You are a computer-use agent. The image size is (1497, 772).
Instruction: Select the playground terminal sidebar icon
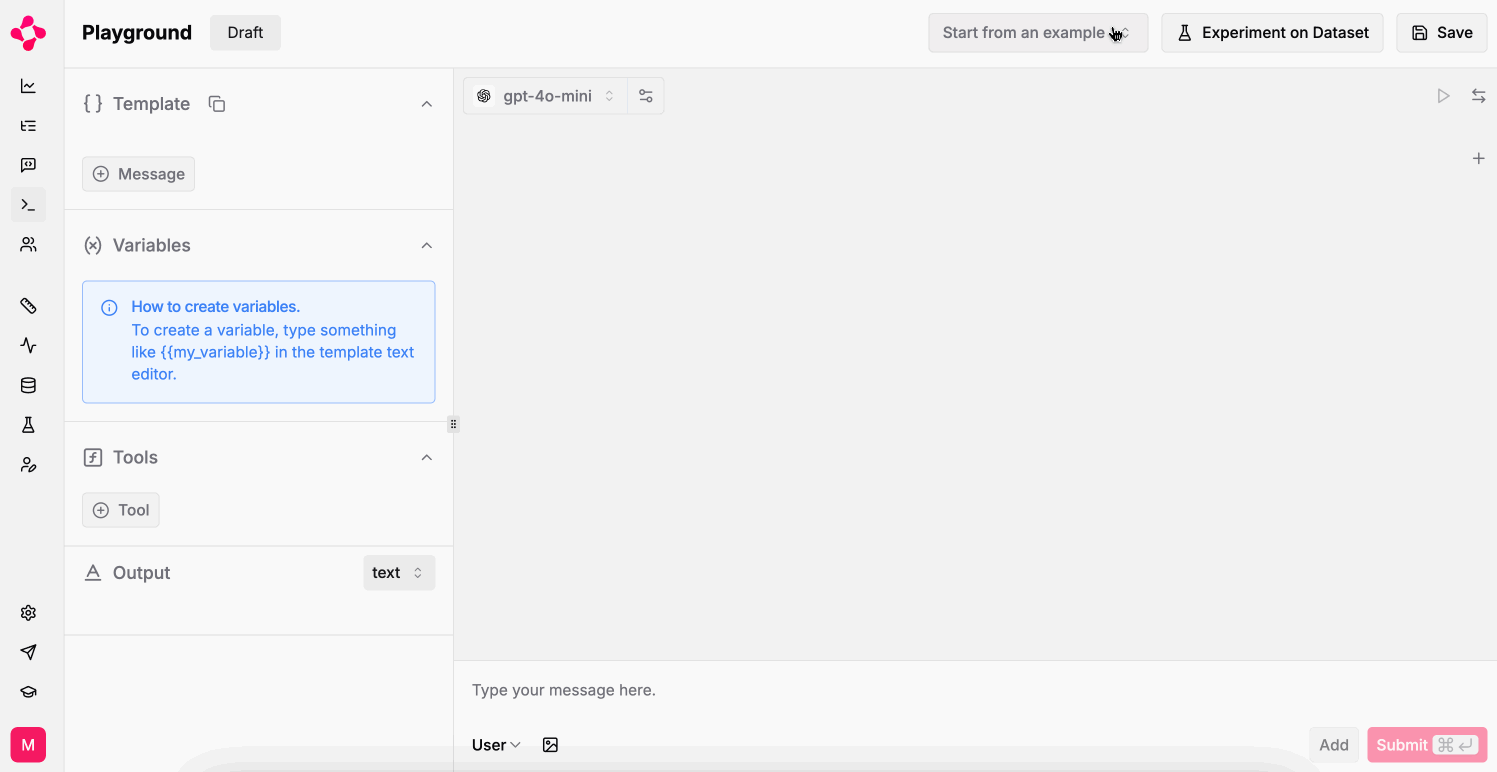coord(28,205)
